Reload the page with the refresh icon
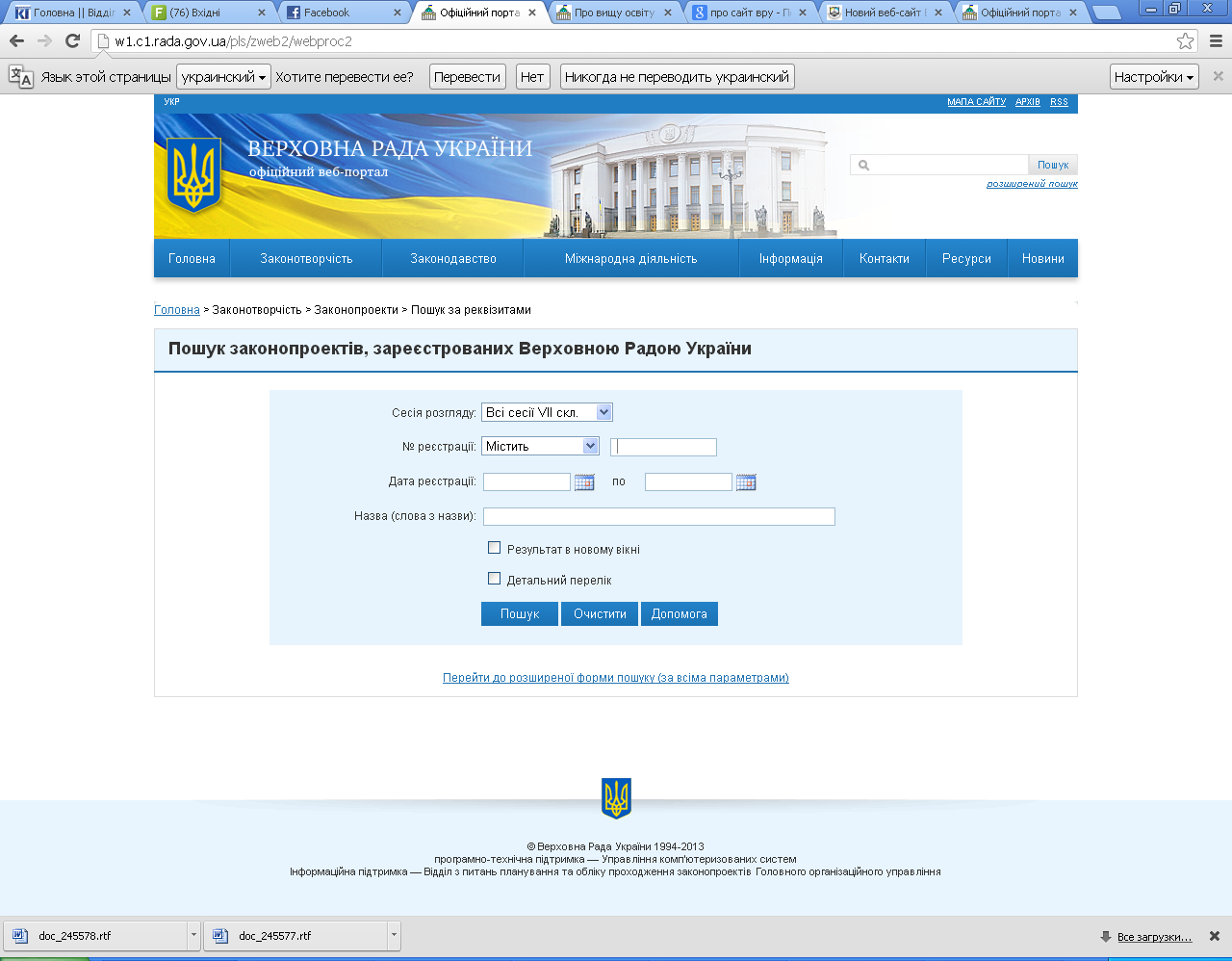The width and height of the screenshot is (1232, 961). (72, 41)
